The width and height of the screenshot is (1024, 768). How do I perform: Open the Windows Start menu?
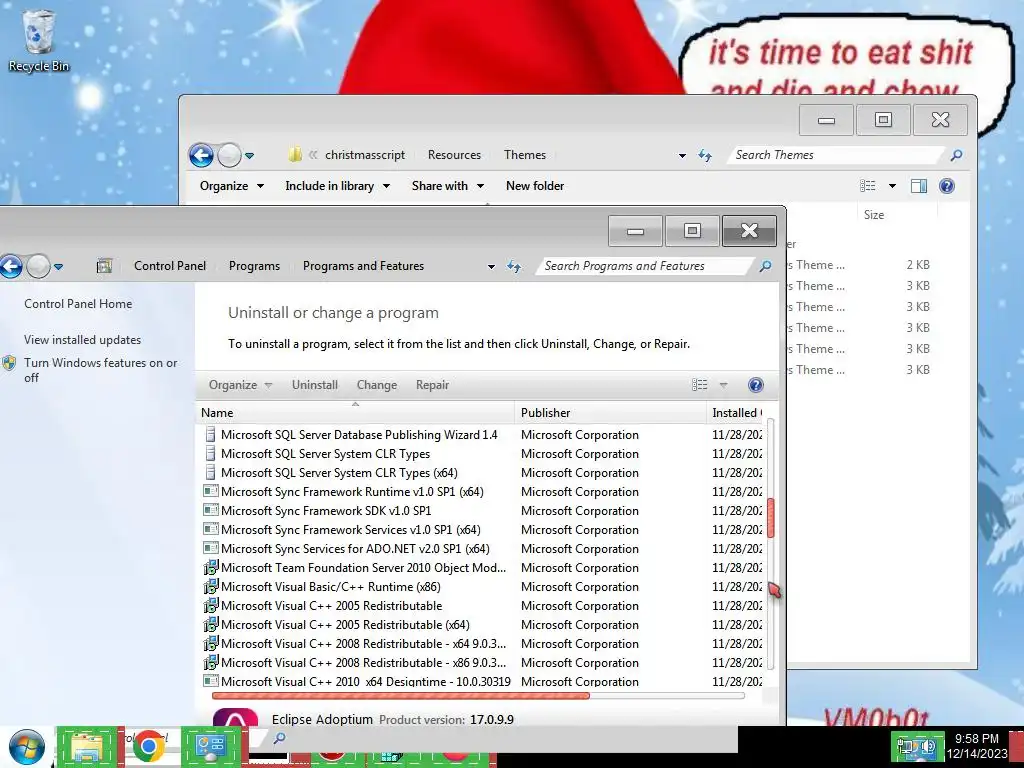tap(25, 747)
